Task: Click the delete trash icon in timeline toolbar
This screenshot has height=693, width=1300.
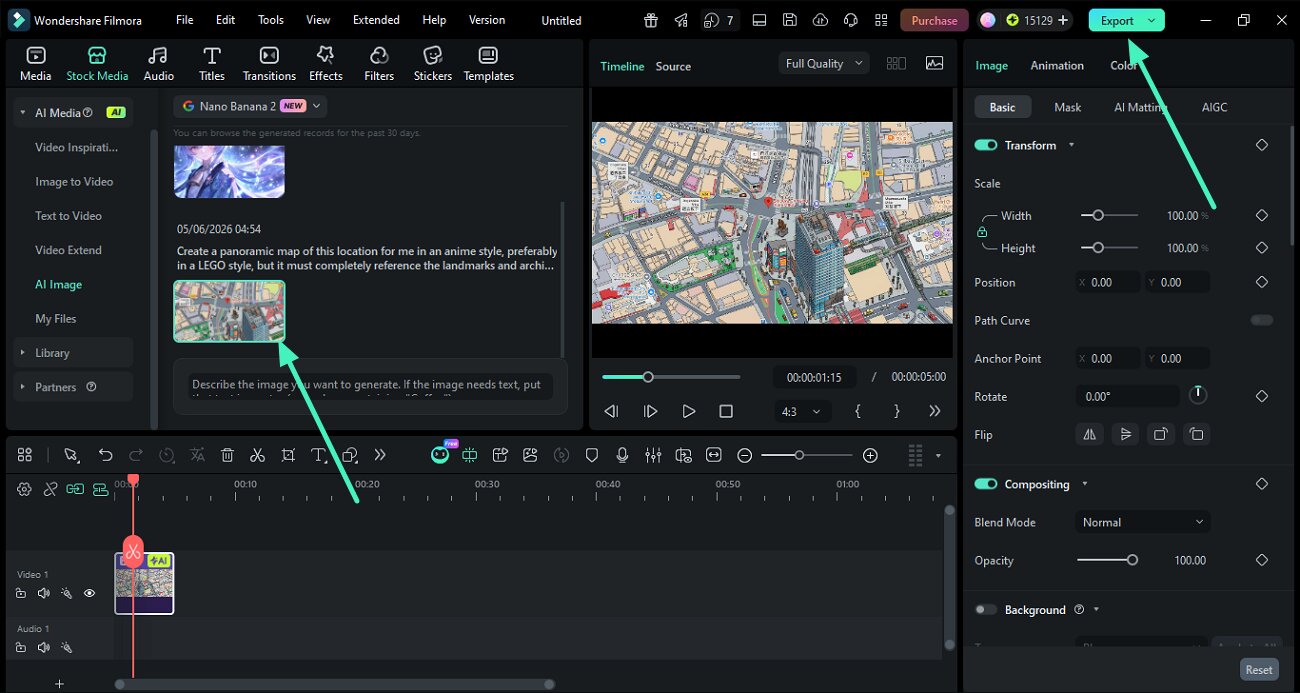Action: 227,455
